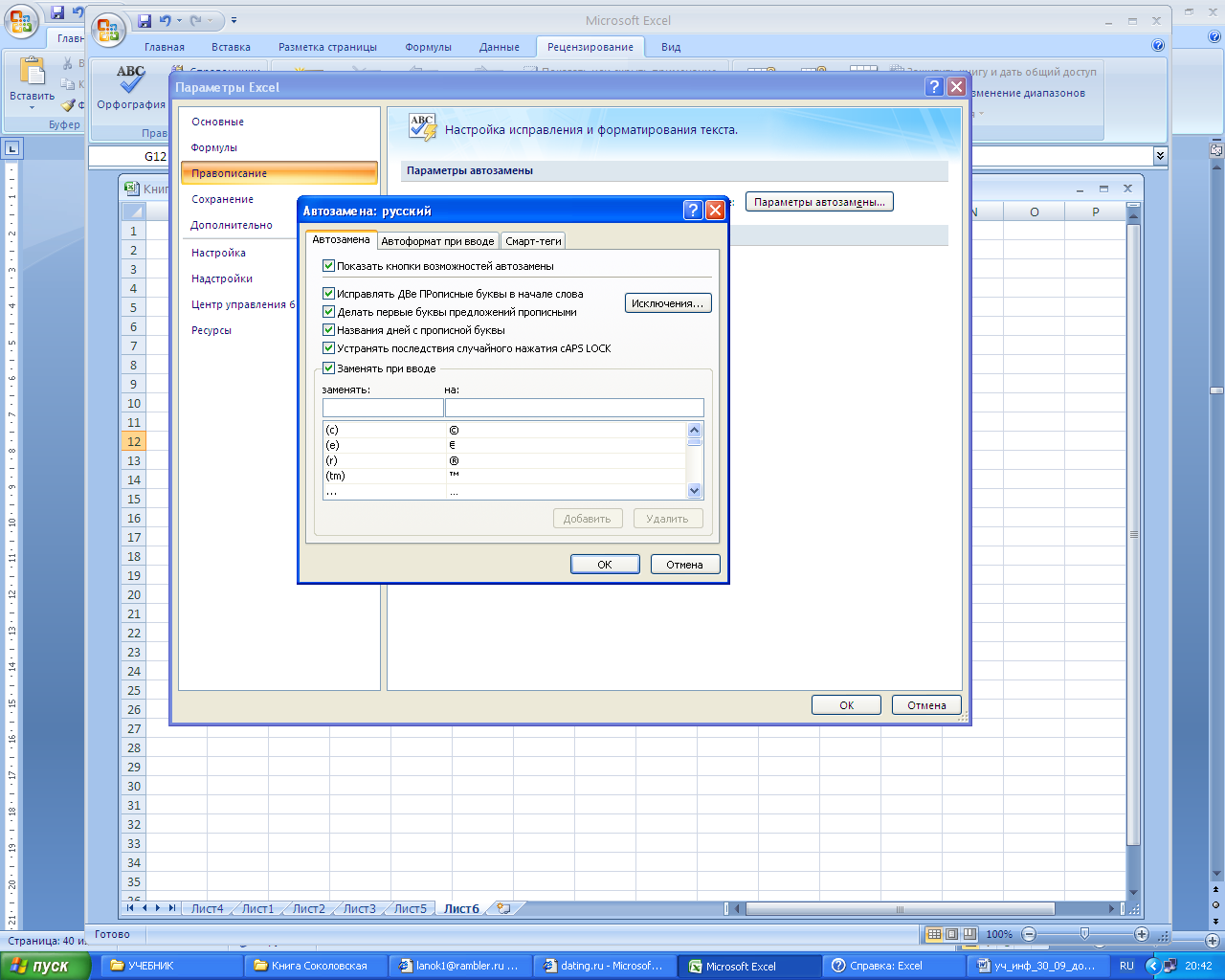Open the Главная ribbon tab
The image size is (1225, 980).
click(x=165, y=47)
